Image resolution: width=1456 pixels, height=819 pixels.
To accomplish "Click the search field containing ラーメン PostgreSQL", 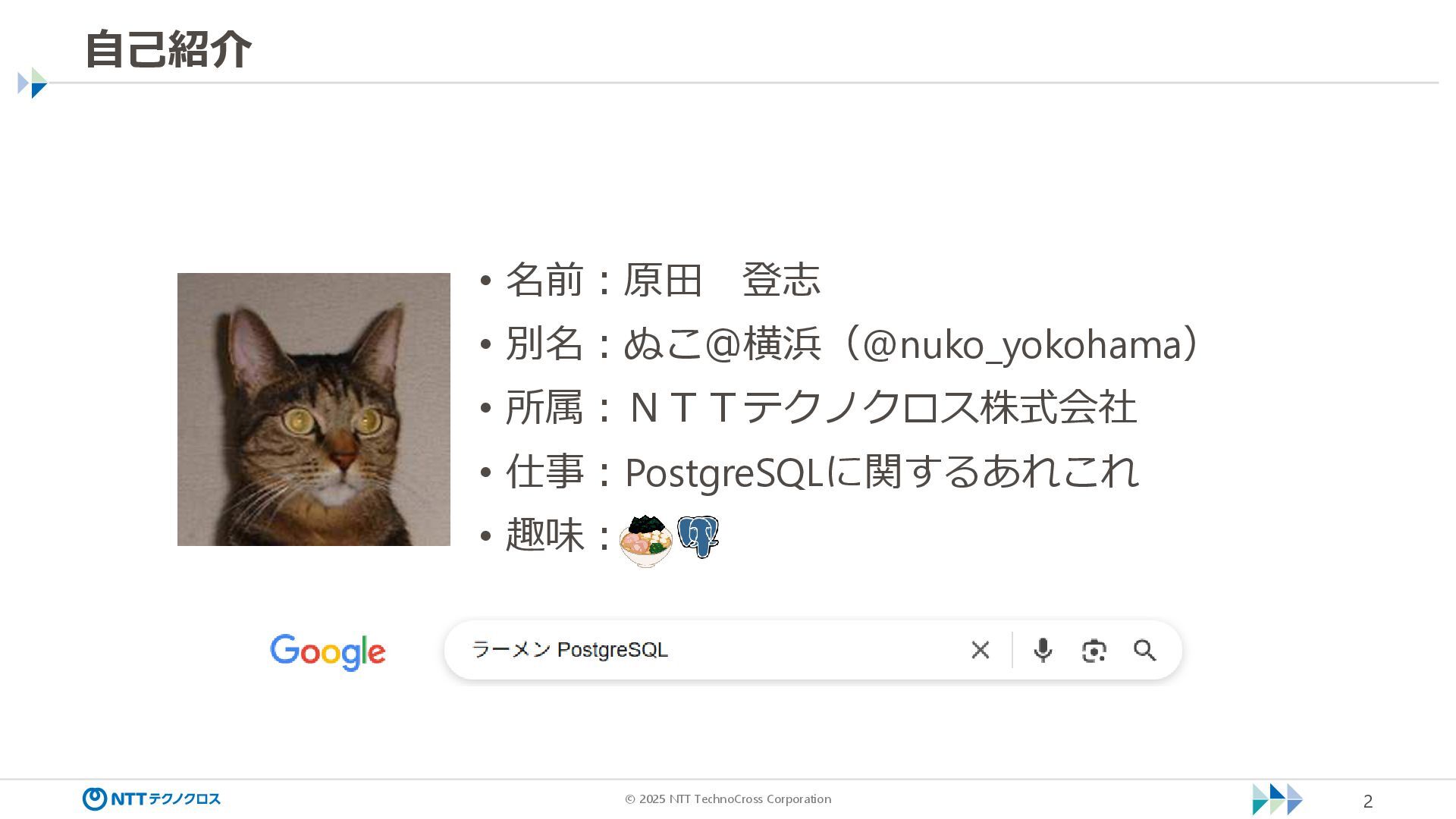I will point(813,650).
